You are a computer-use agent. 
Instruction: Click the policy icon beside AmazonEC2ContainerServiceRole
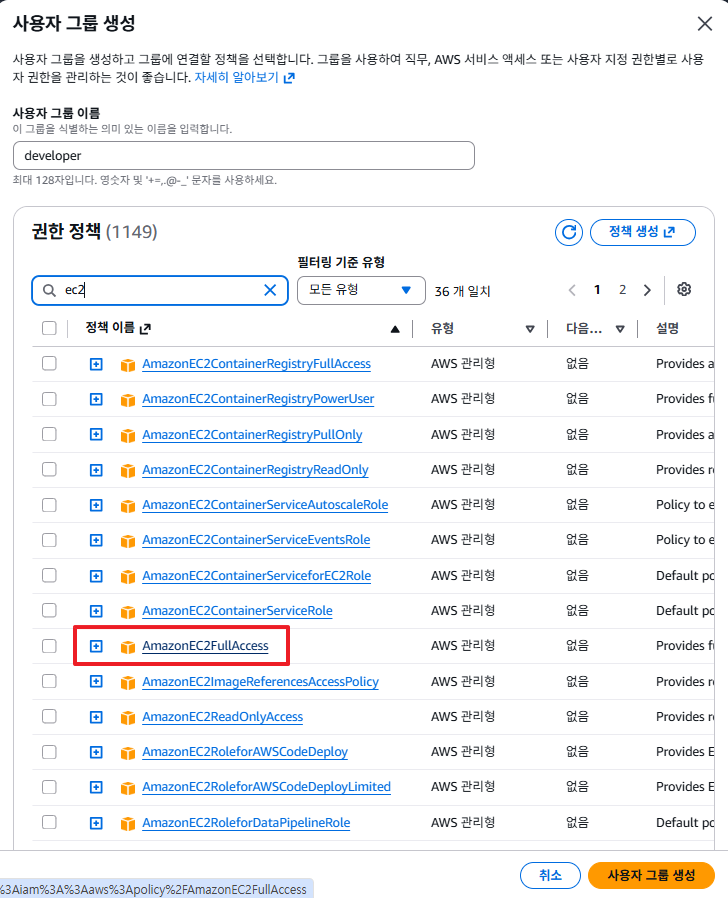point(128,612)
